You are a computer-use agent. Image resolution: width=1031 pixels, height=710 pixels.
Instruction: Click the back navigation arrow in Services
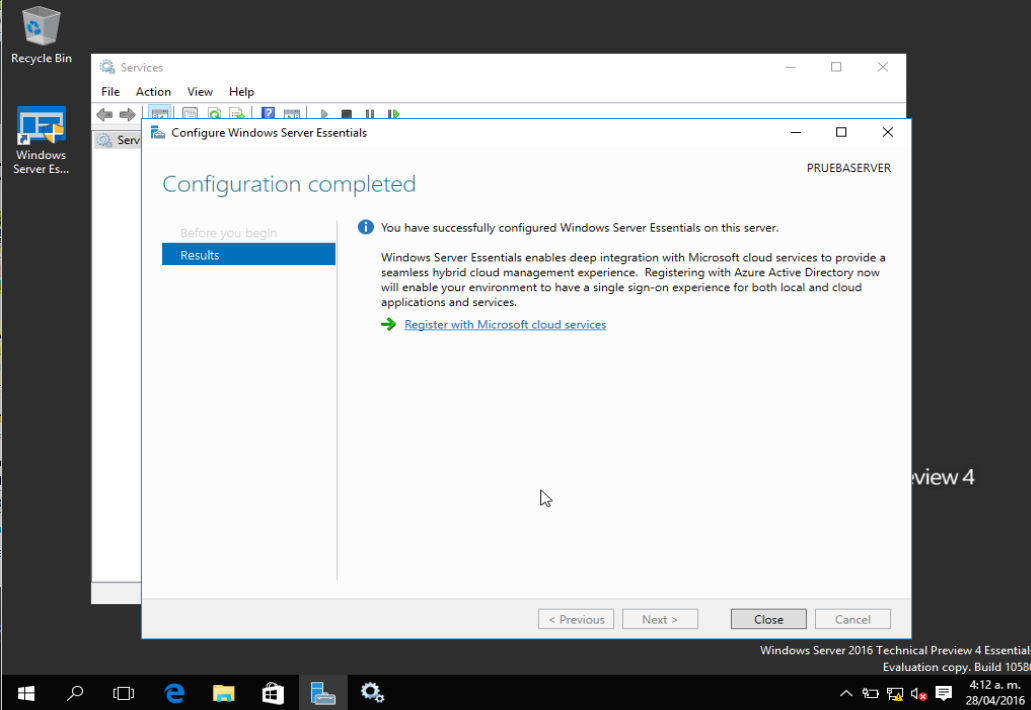[x=104, y=113]
